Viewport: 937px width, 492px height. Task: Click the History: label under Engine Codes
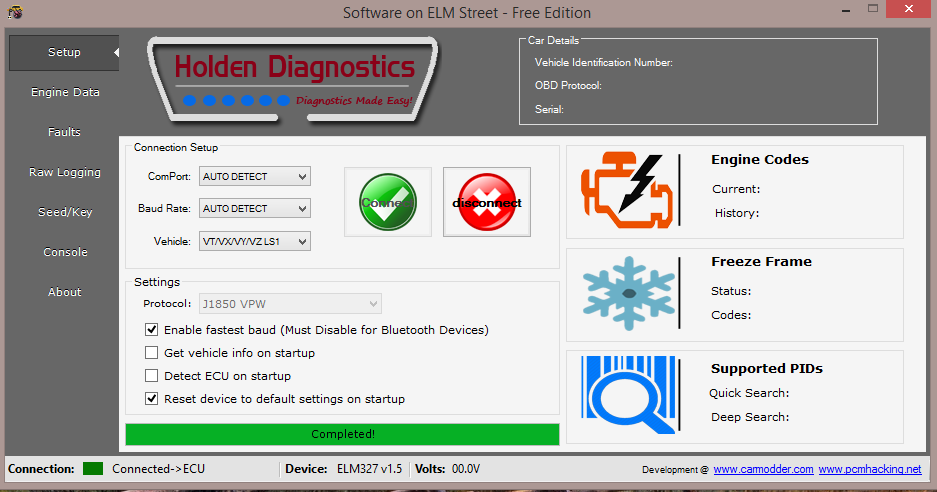coord(737,213)
